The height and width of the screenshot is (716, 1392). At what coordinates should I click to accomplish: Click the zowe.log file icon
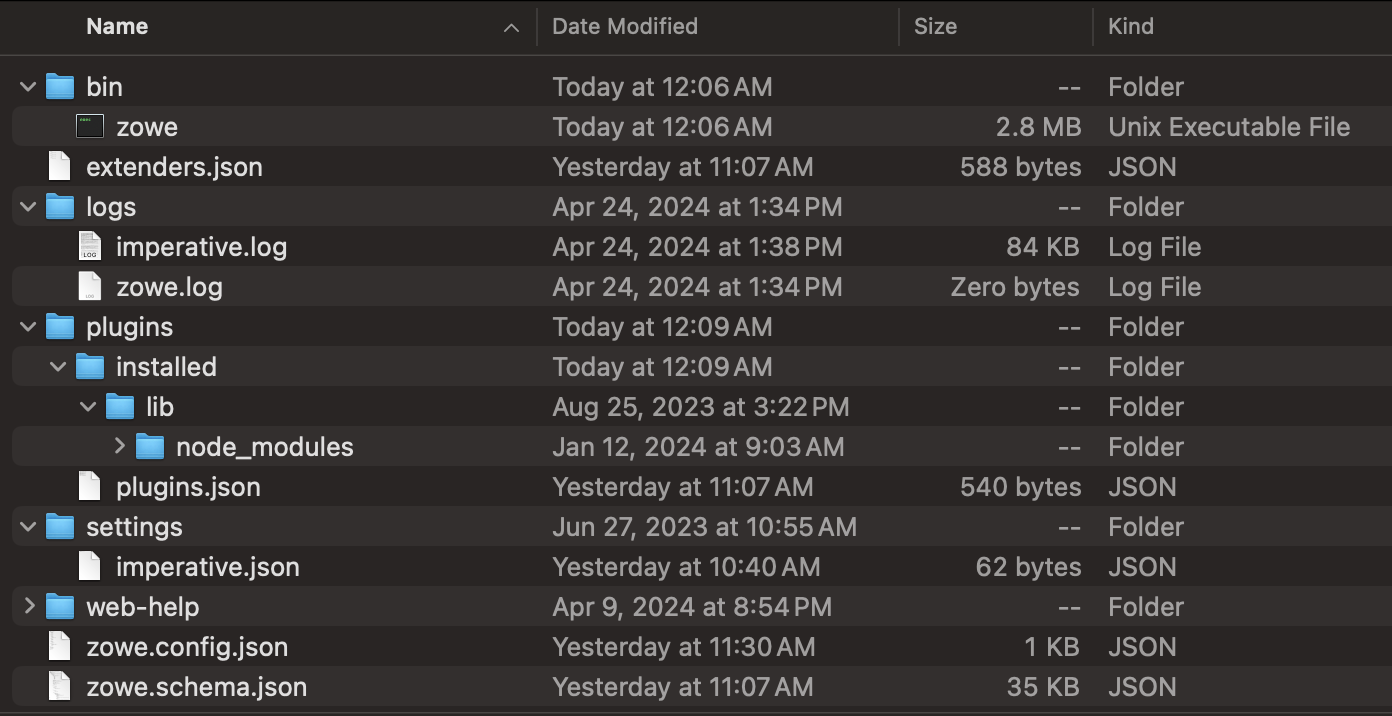[x=89, y=286]
